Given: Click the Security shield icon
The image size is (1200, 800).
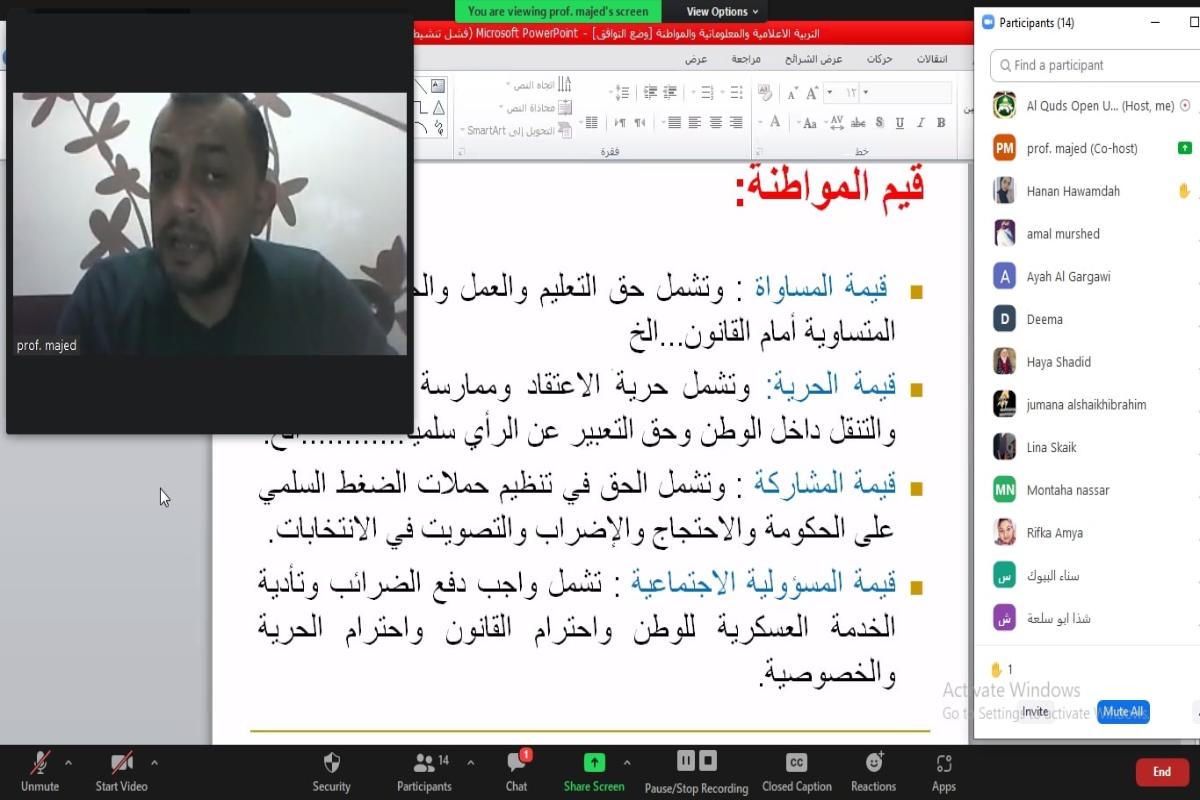Looking at the screenshot, I should [332, 763].
